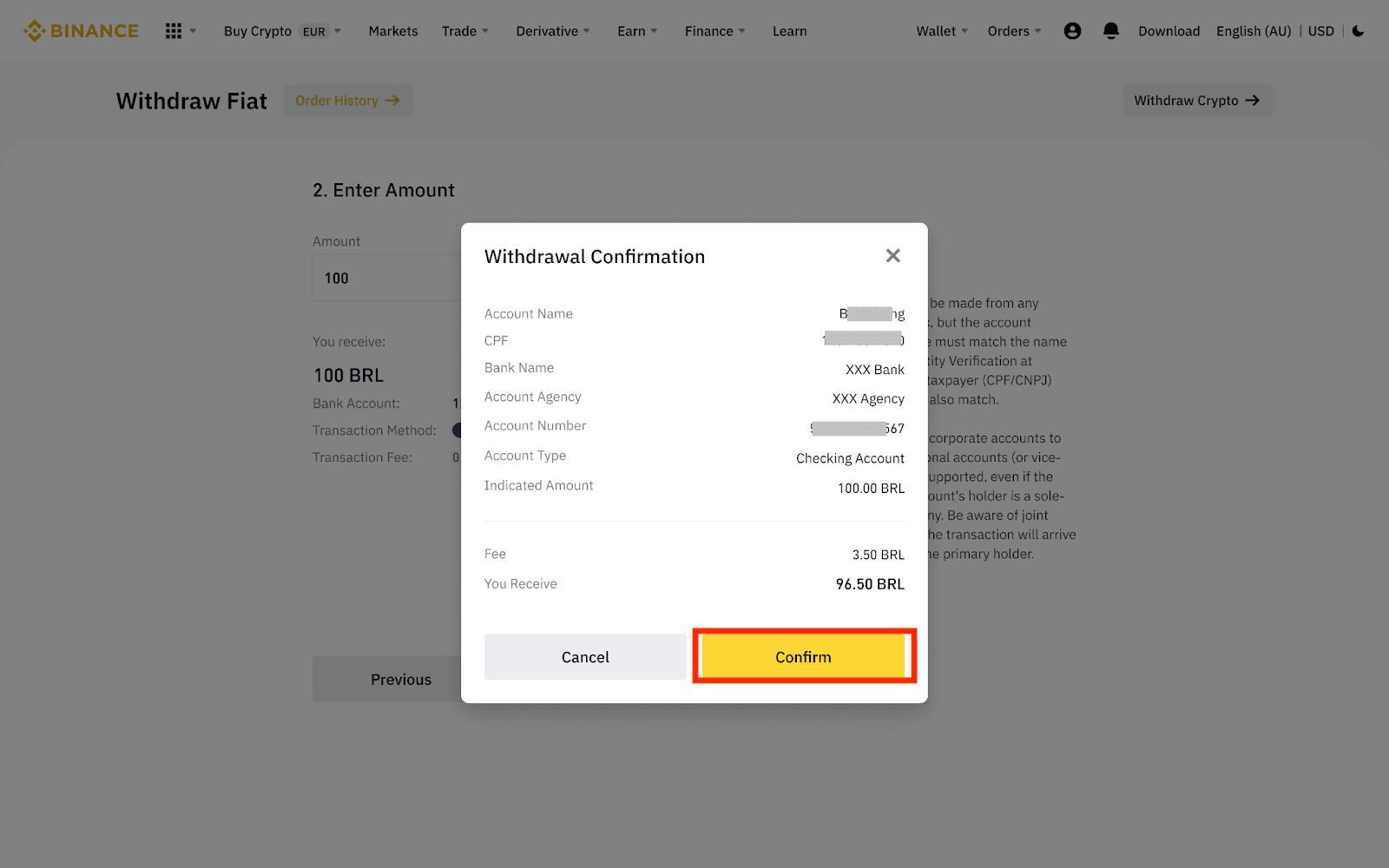
Task: Open the Derivative dropdown menu
Action: click(552, 31)
